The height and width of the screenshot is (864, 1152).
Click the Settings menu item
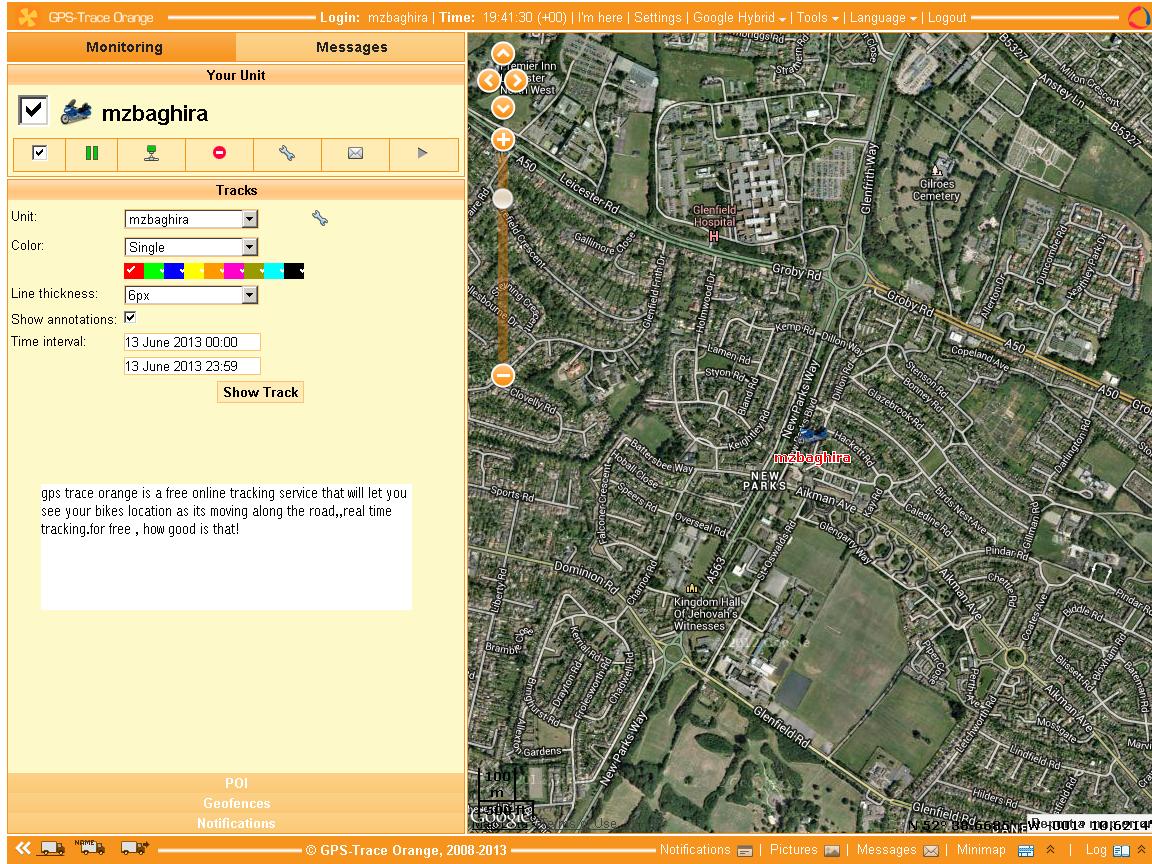pos(658,17)
